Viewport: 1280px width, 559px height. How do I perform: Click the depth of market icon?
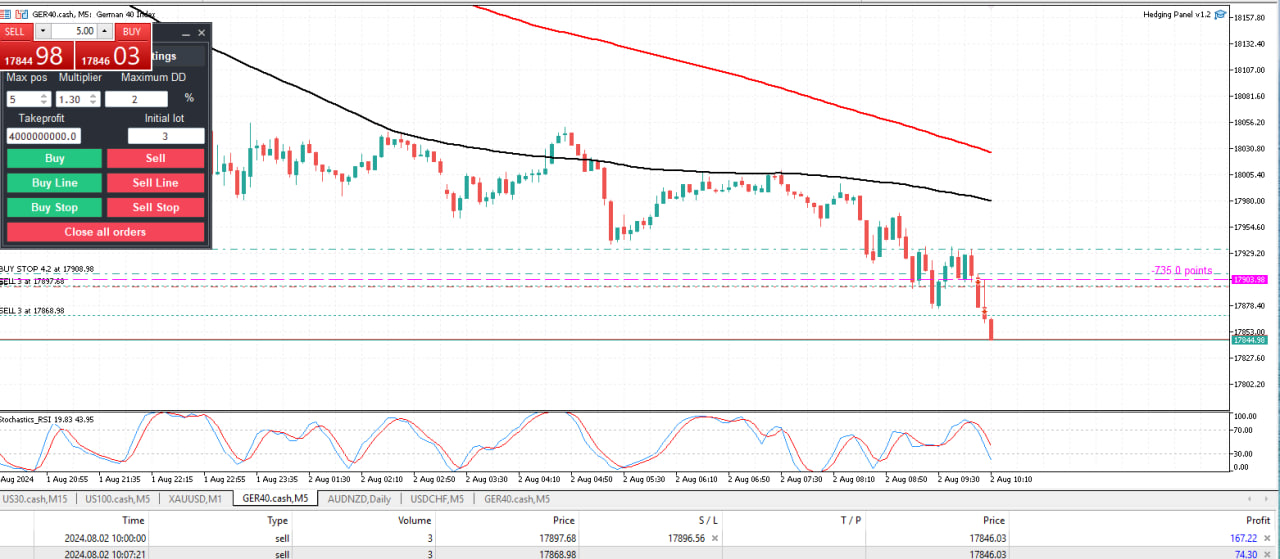point(23,14)
